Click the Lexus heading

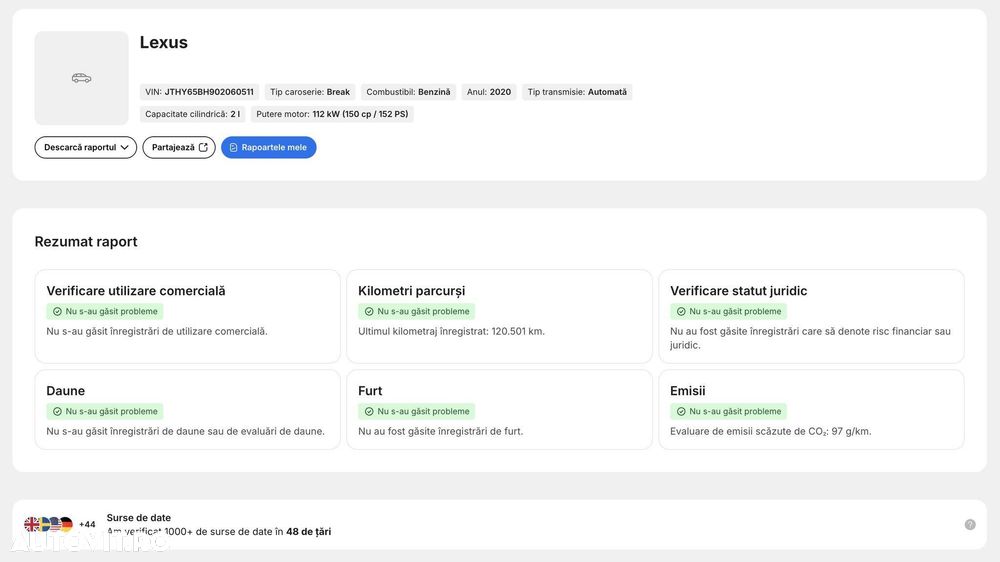tap(164, 42)
